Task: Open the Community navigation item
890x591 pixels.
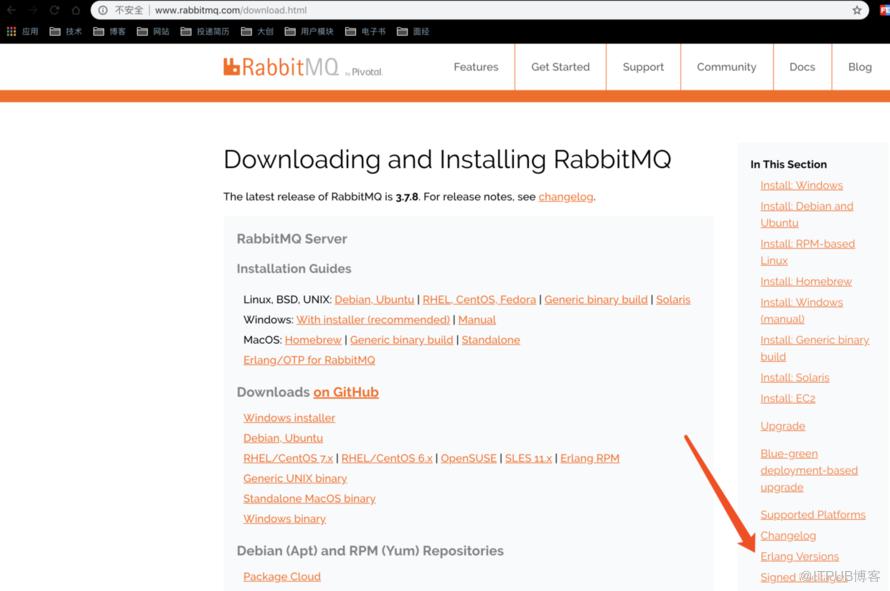Action: pos(727,67)
